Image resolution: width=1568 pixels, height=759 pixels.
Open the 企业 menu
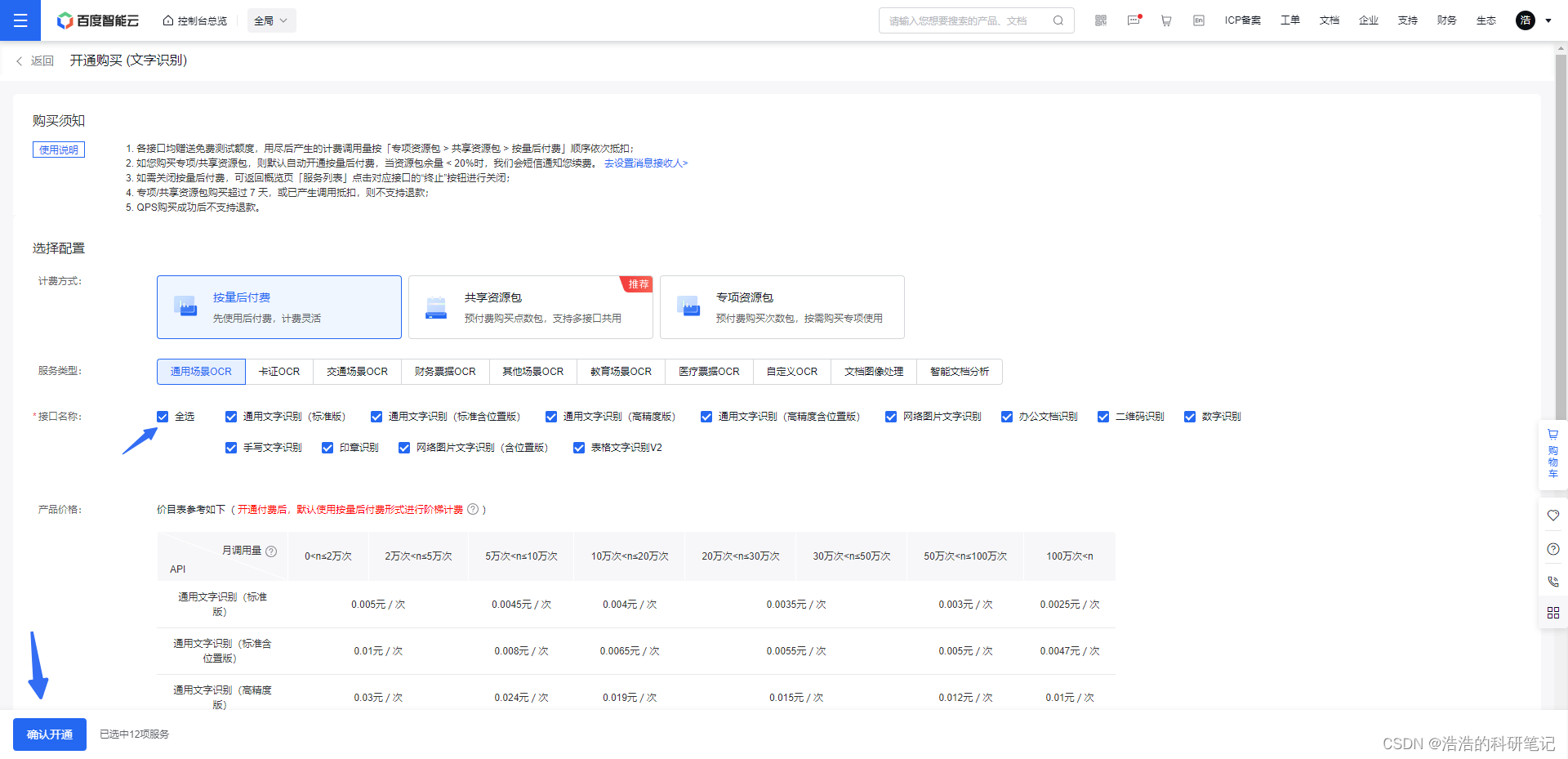(x=1369, y=20)
